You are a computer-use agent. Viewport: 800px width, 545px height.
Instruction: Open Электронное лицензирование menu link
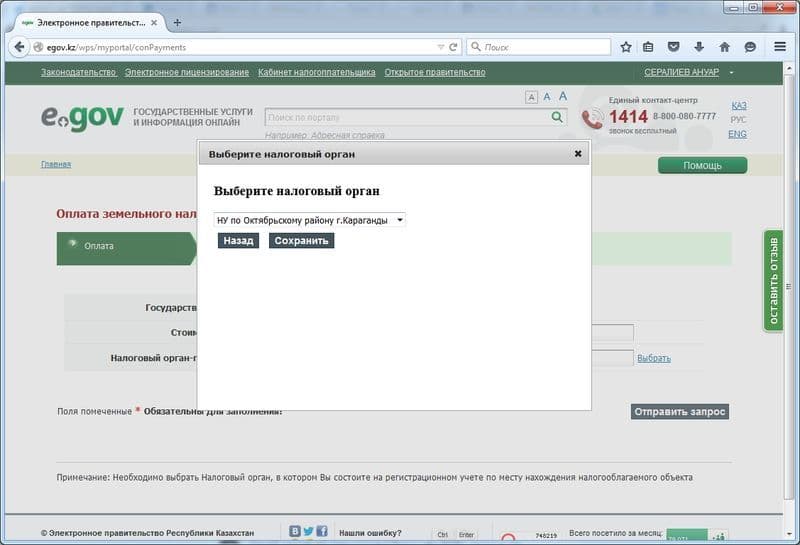pyautogui.click(x=187, y=72)
